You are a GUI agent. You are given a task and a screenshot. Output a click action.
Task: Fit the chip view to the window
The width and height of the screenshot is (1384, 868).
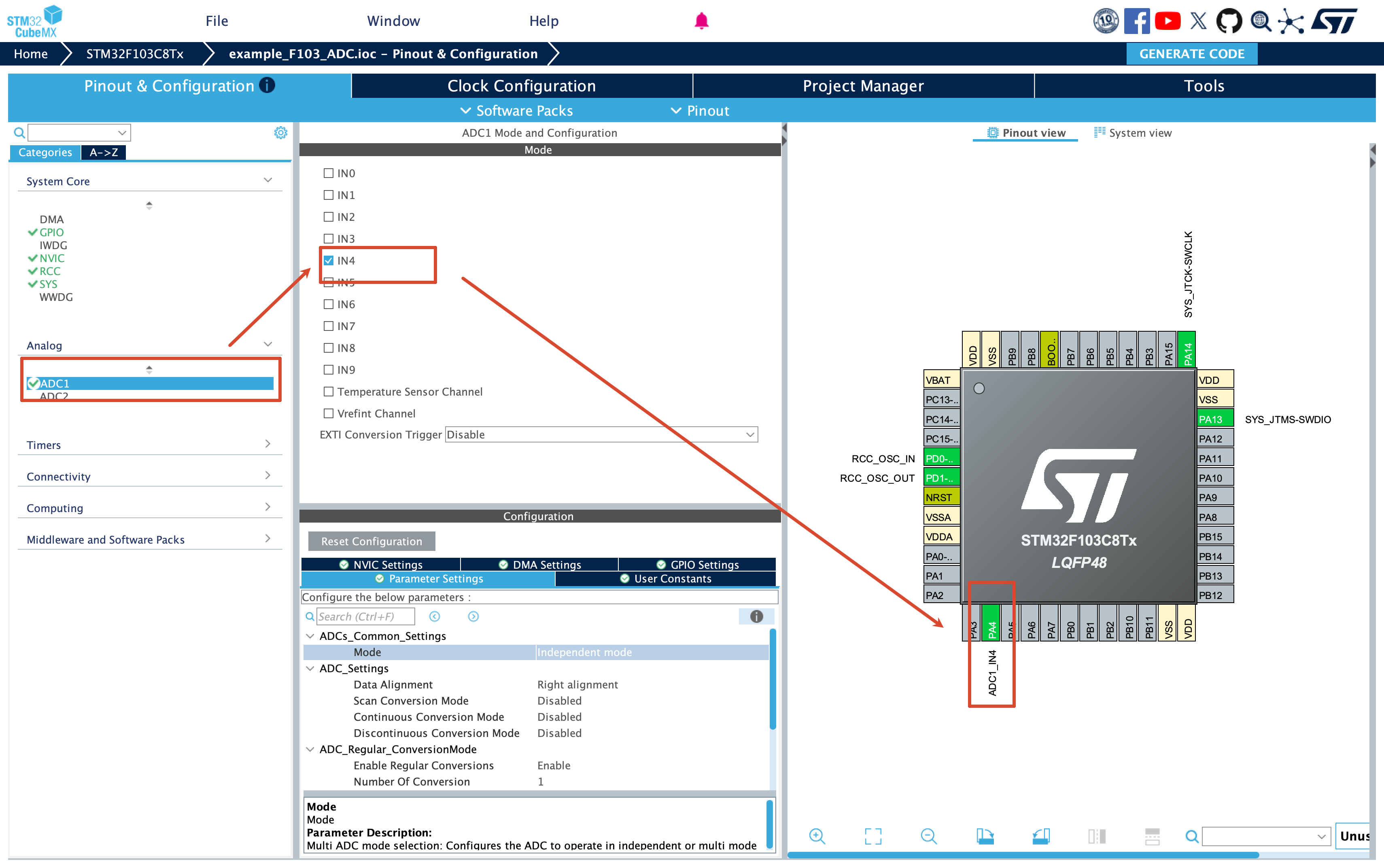873,836
